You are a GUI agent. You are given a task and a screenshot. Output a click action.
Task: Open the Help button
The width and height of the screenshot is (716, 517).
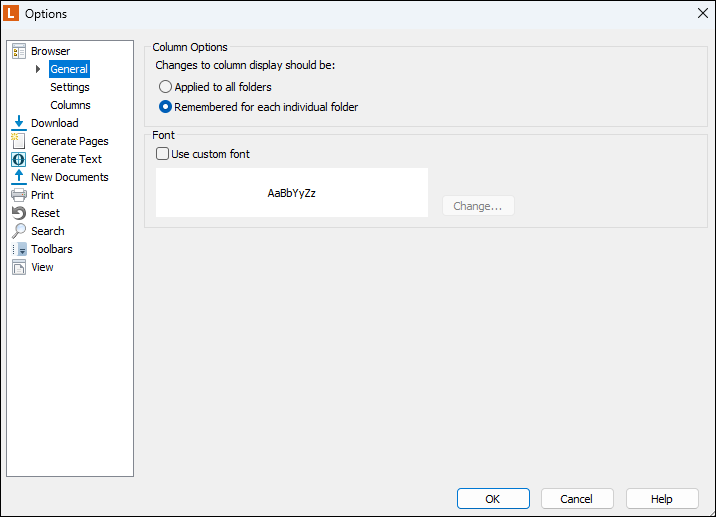[662, 499]
